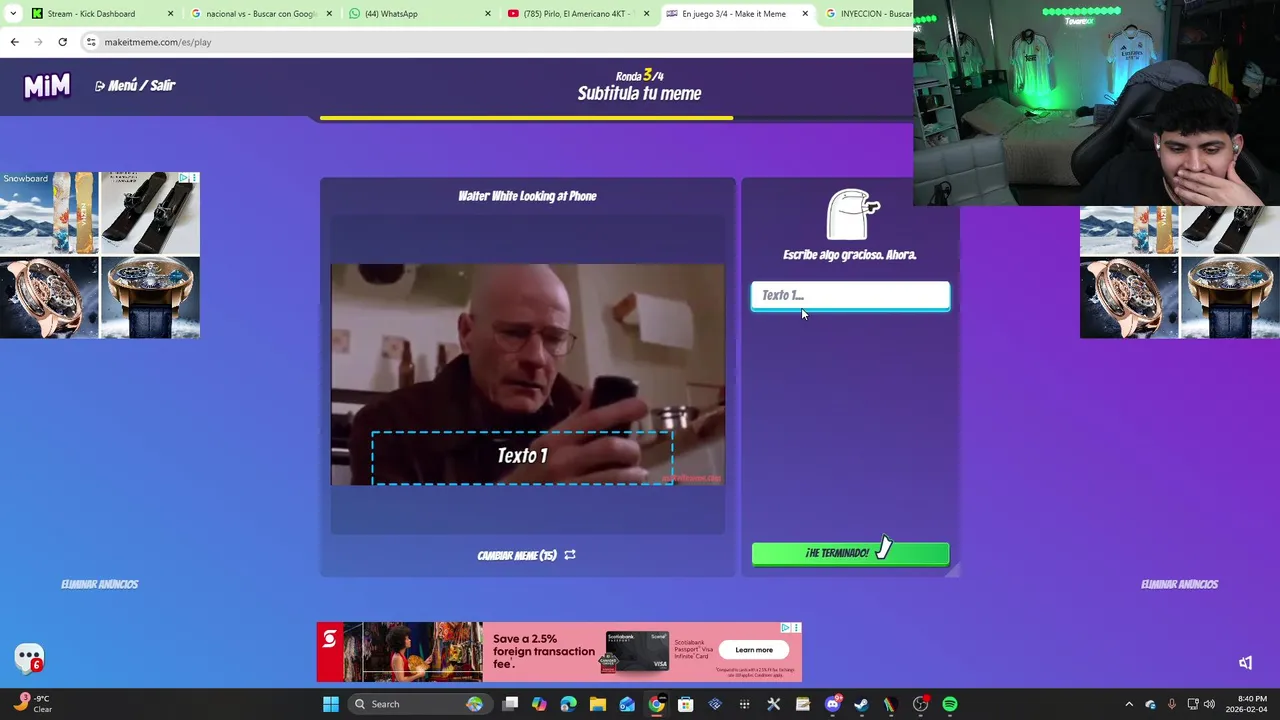Open Copilot from taskbar

[x=539, y=704]
